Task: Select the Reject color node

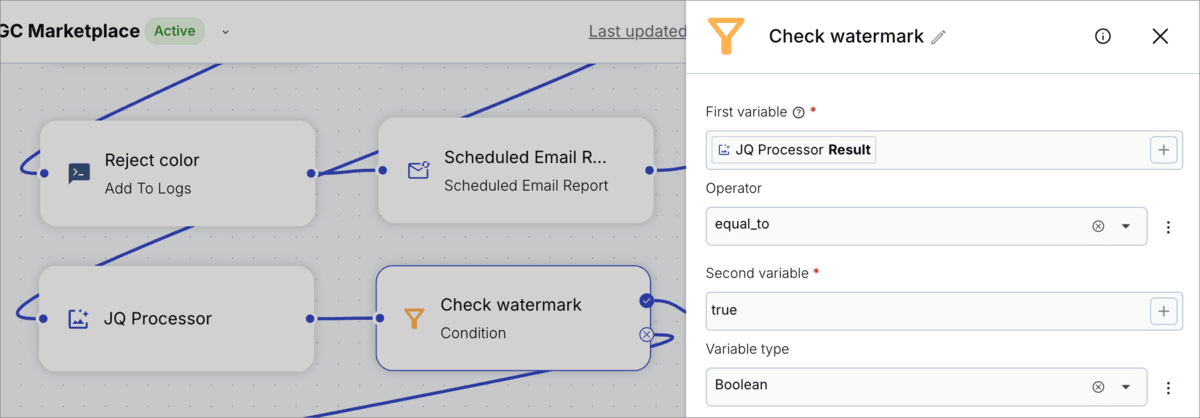Action: 177,173
